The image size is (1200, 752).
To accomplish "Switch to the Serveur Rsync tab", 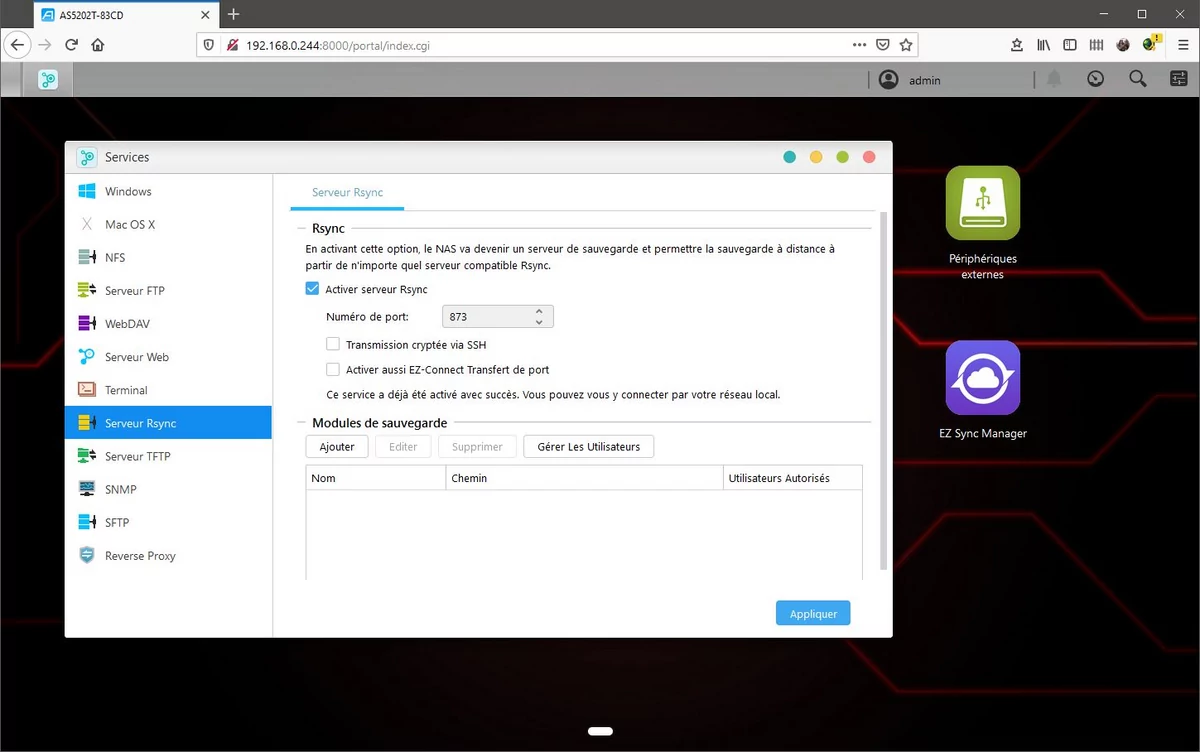I will [347, 192].
